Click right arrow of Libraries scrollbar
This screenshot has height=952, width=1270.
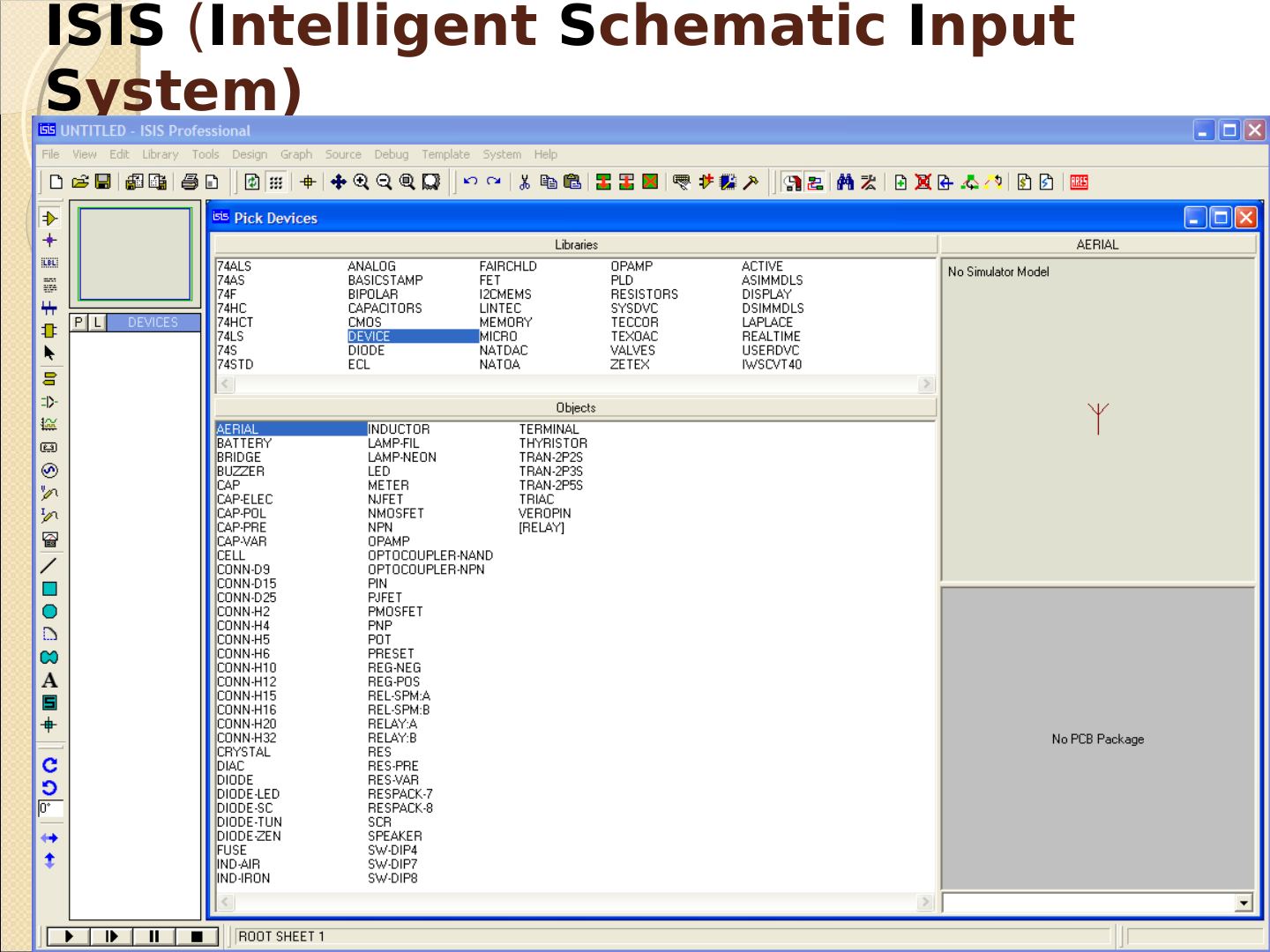point(926,384)
